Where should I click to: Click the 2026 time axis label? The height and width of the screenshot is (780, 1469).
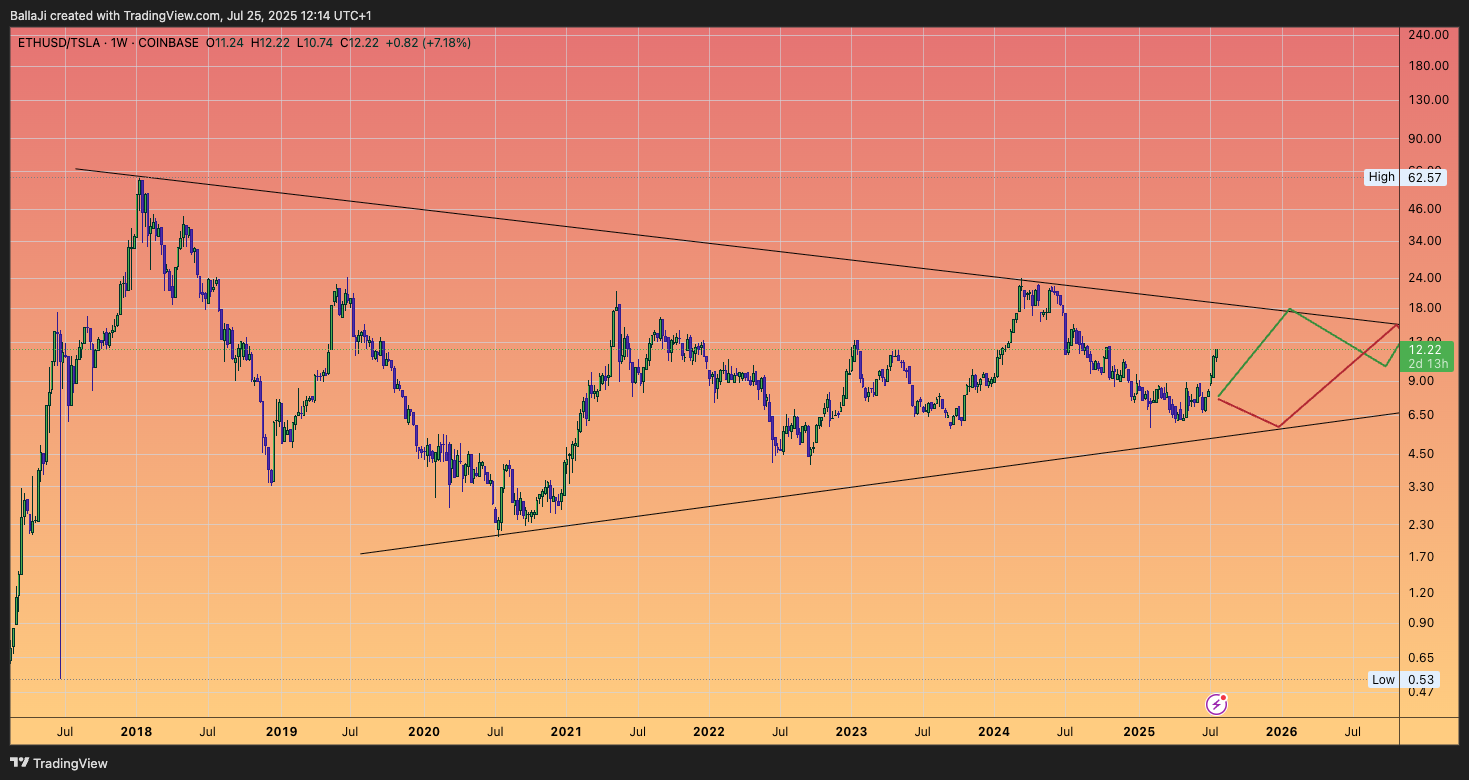point(1281,732)
